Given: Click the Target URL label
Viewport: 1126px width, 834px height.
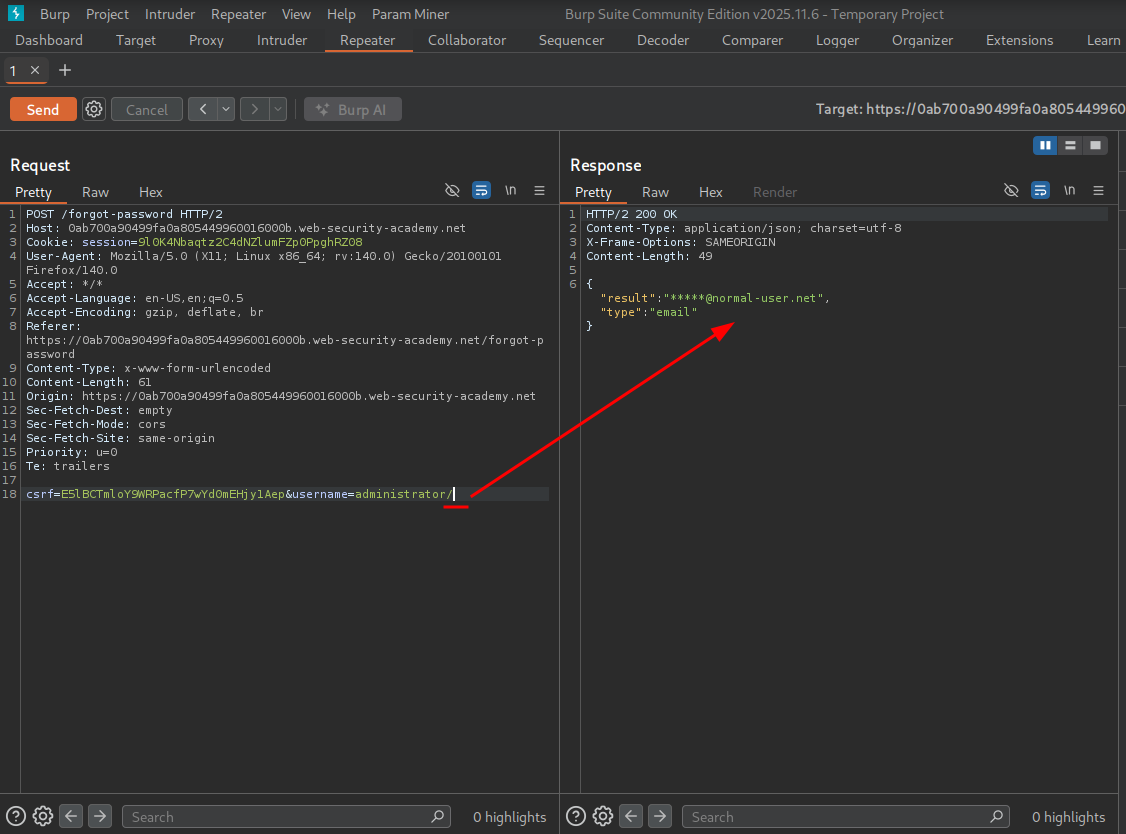Looking at the screenshot, I should (970, 109).
